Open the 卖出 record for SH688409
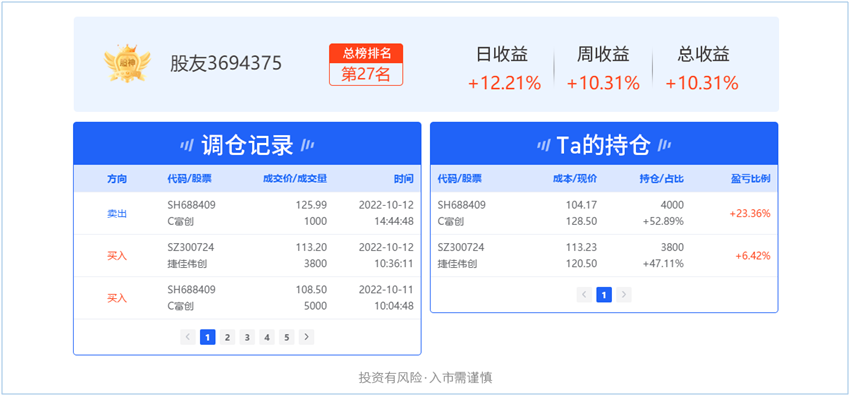Screen dimensions: 850x396 coord(247,213)
